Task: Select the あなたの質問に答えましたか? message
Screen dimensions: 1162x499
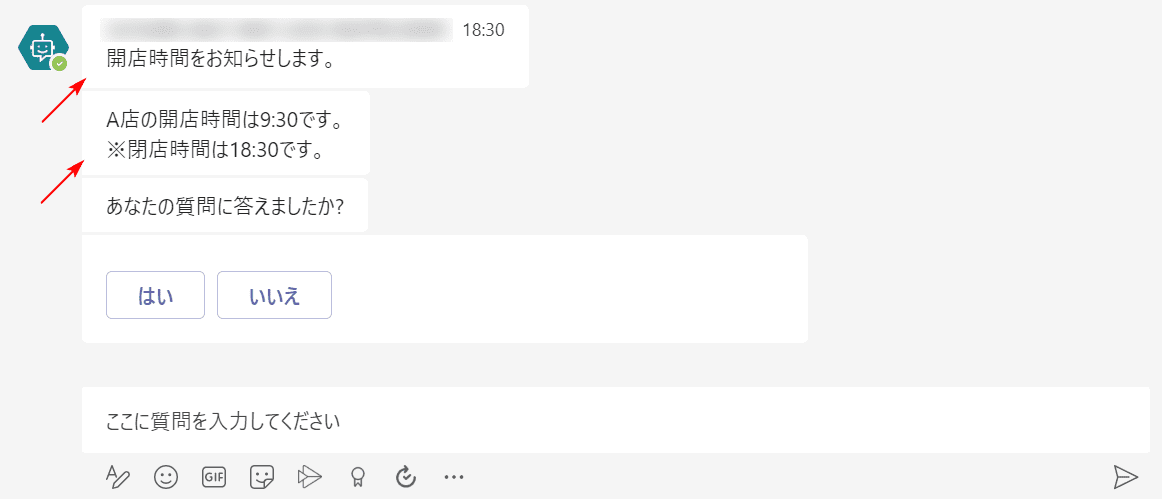Action: 225,205
